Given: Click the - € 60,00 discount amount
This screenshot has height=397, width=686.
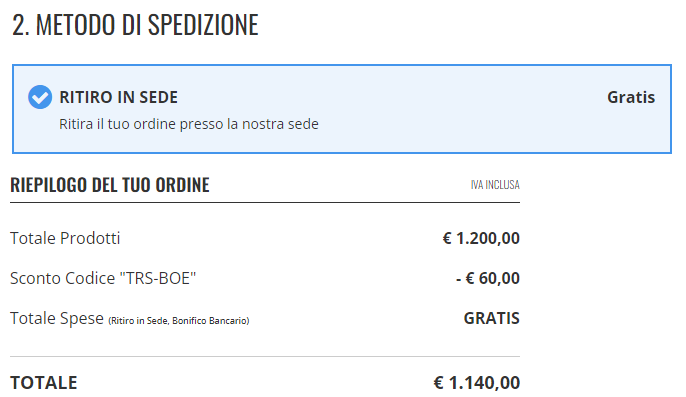Looking at the screenshot, I should pos(488,278).
